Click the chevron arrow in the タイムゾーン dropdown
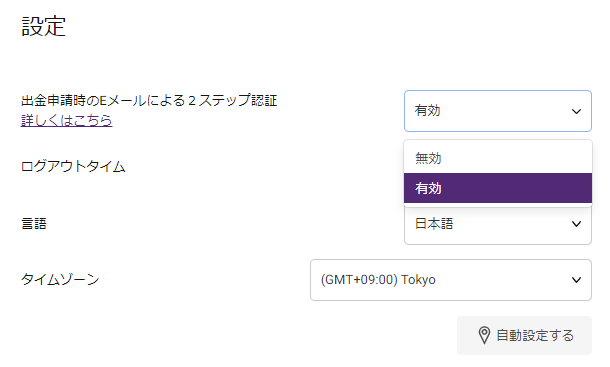 [x=576, y=280]
